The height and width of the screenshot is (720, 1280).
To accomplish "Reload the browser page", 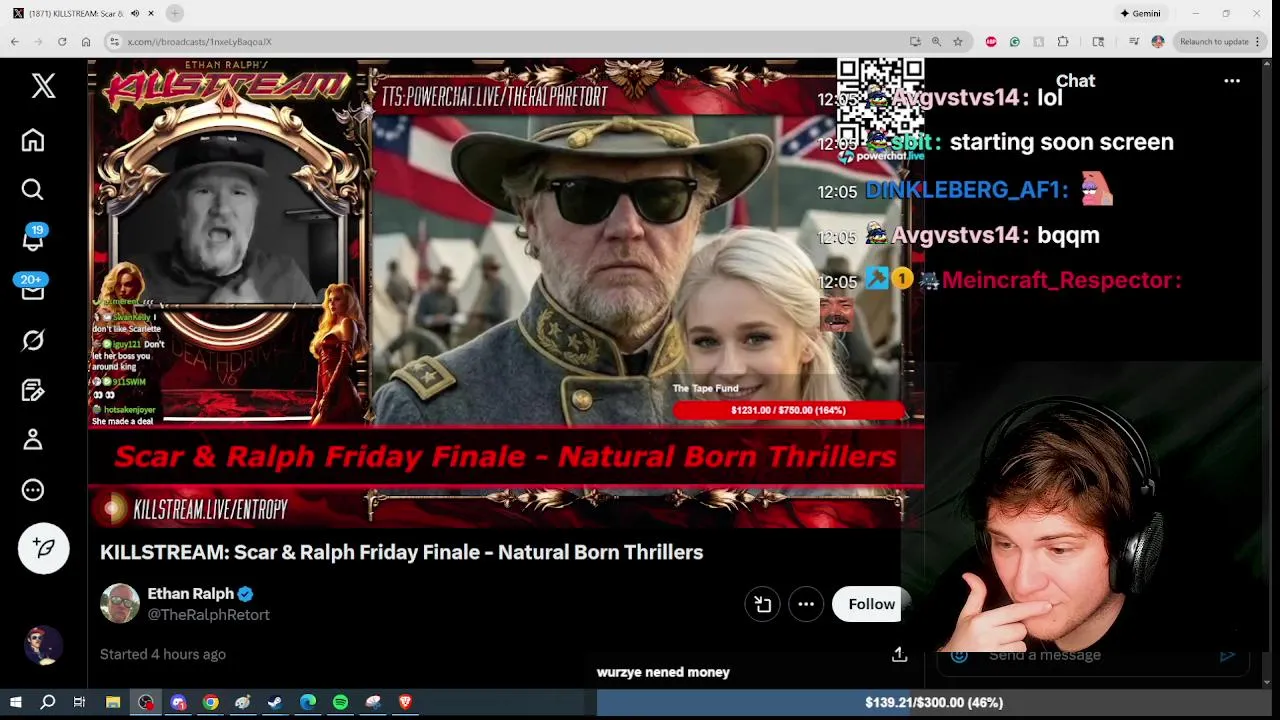I will pos(62,42).
